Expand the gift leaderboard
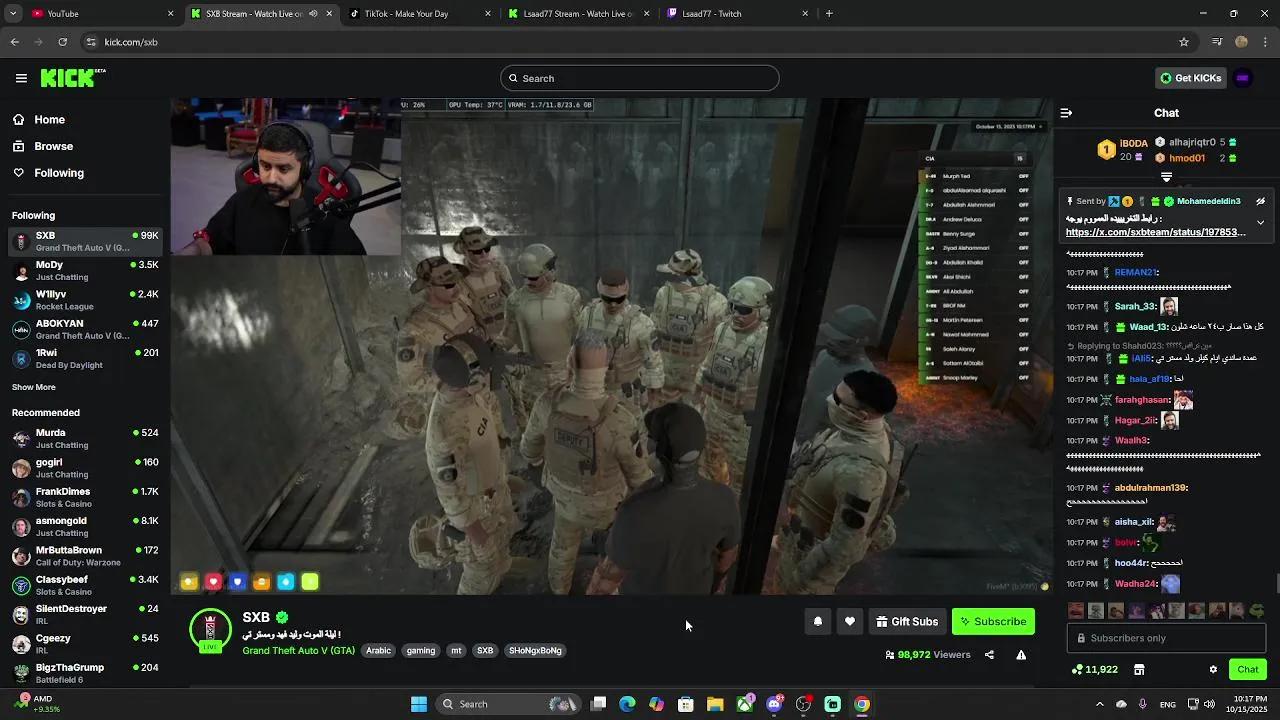1280x720 pixels. [x=1166, y=177]
